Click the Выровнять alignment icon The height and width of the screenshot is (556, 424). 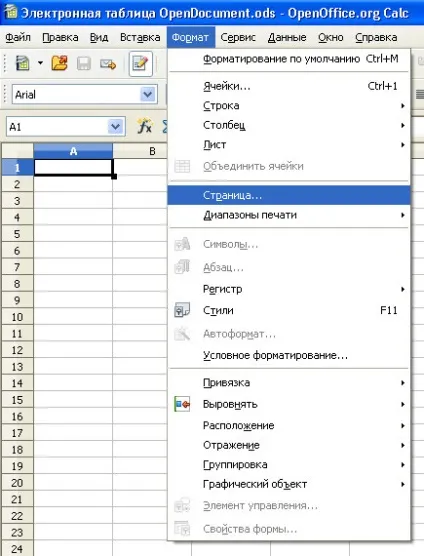point(182,404)
